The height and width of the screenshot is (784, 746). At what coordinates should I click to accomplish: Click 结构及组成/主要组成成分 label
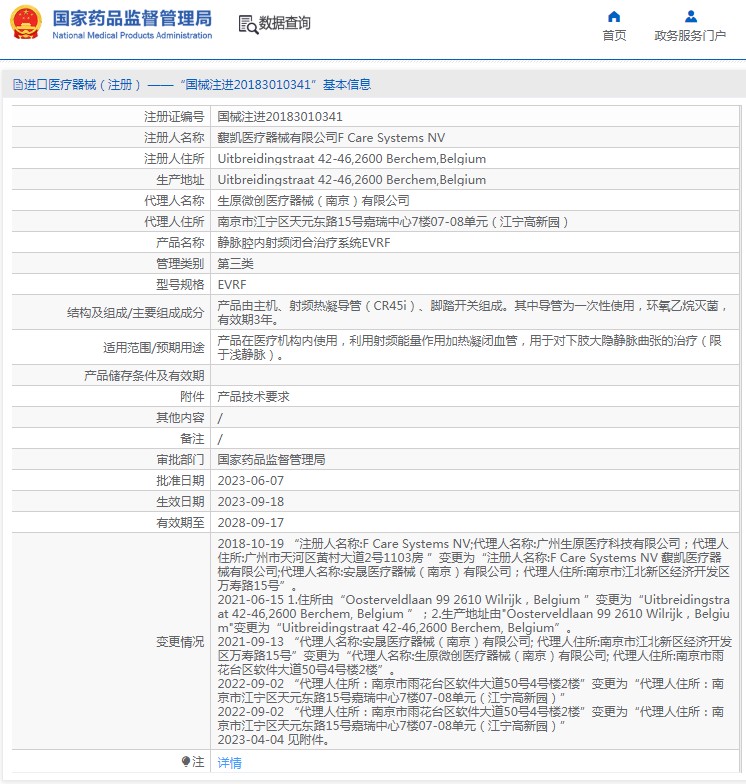(136, 312)
